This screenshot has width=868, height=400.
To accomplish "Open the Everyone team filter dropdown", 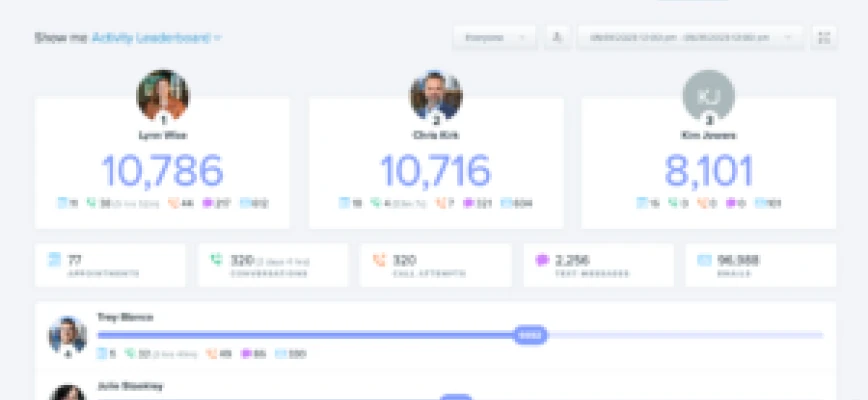I will click(x=494, y=38).
